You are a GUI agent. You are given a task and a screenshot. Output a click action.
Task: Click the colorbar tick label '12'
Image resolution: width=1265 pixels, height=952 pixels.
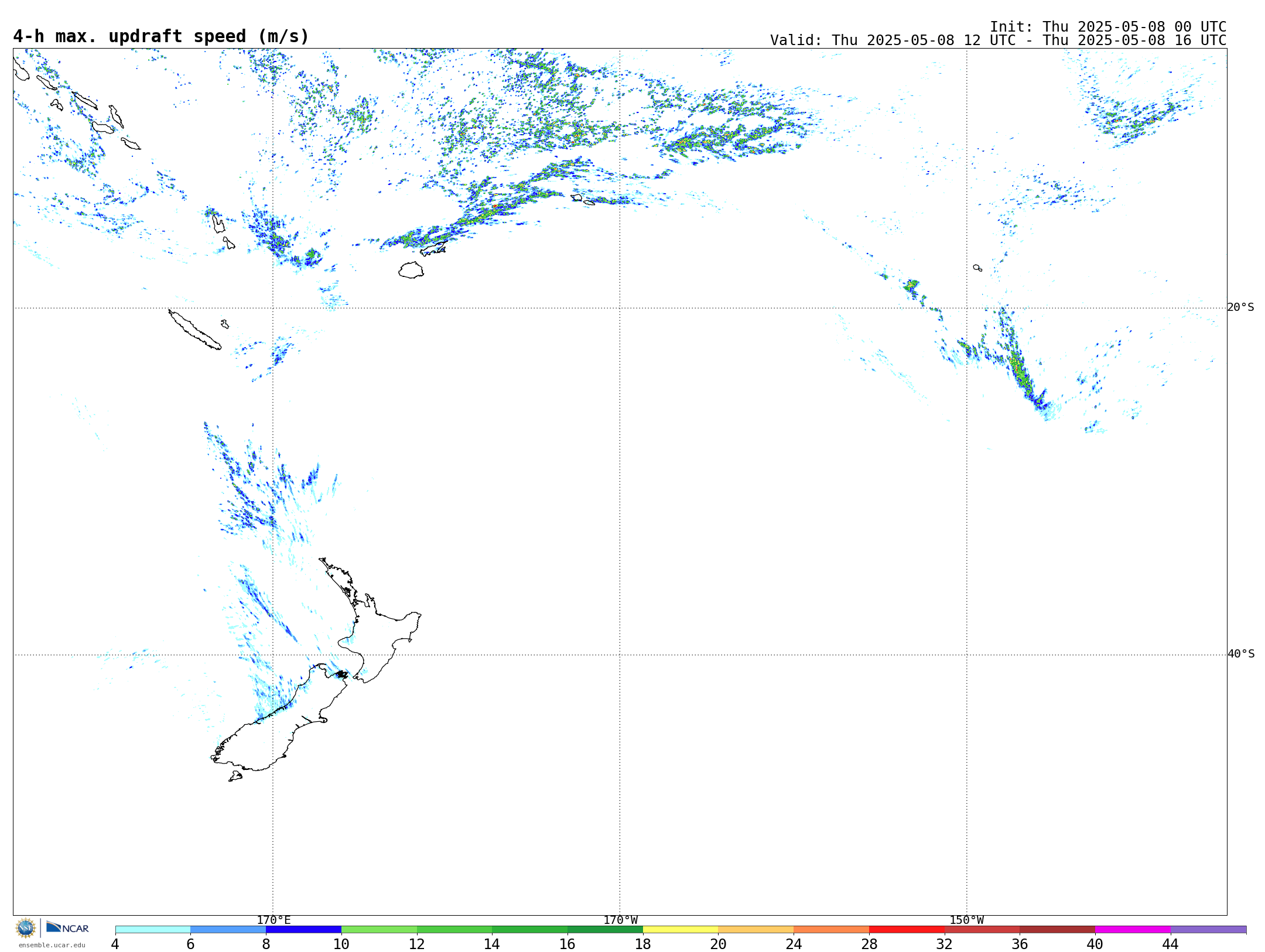[417, 944]
